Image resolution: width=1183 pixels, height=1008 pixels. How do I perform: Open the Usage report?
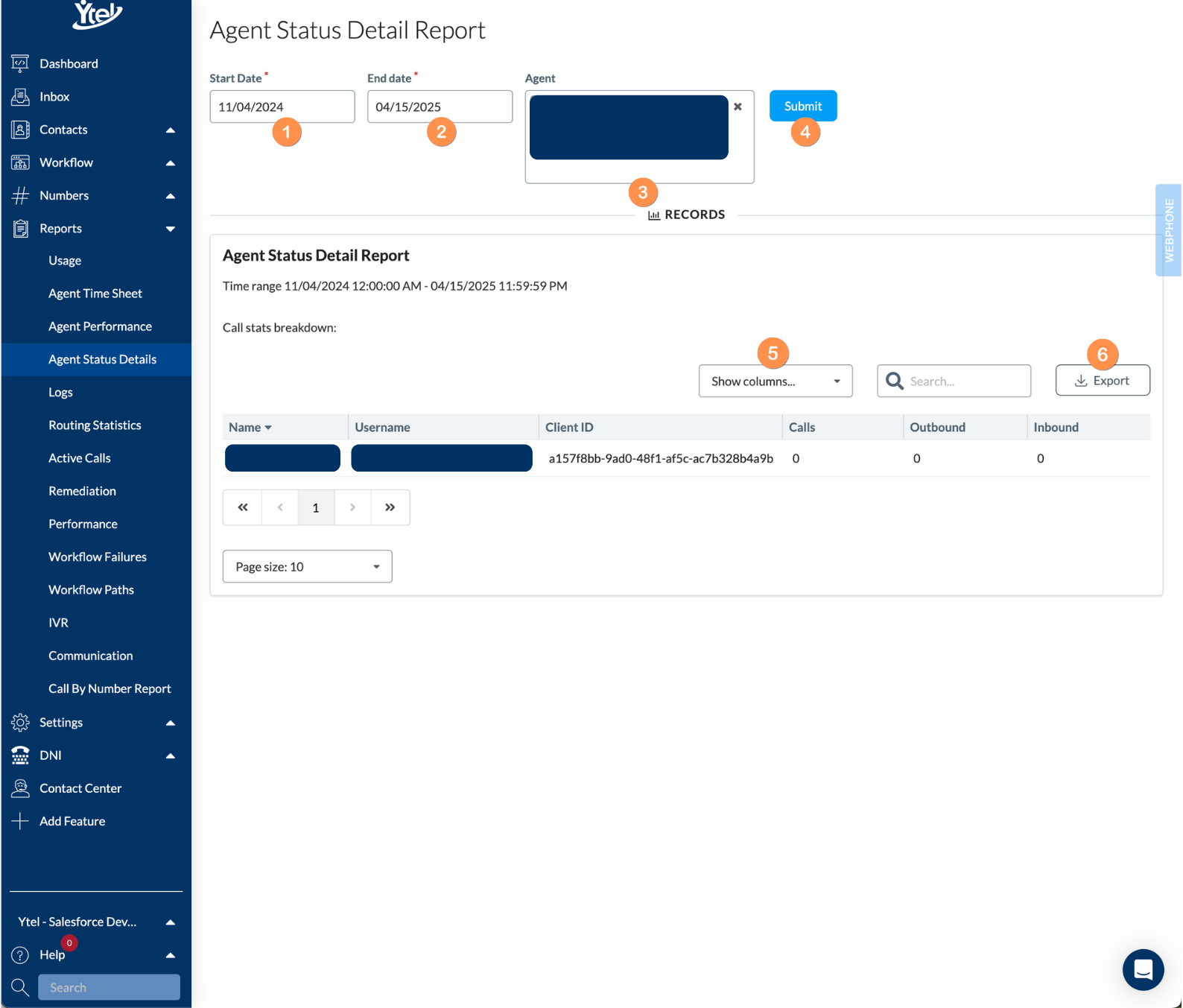coord(65,261)
